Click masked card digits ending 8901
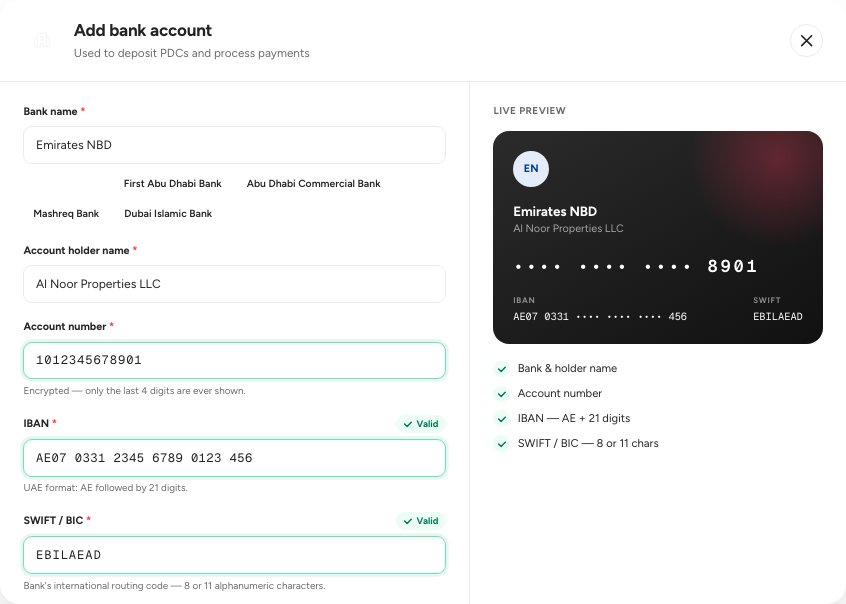This screenshot has height=604, width=846. (637, 266)
